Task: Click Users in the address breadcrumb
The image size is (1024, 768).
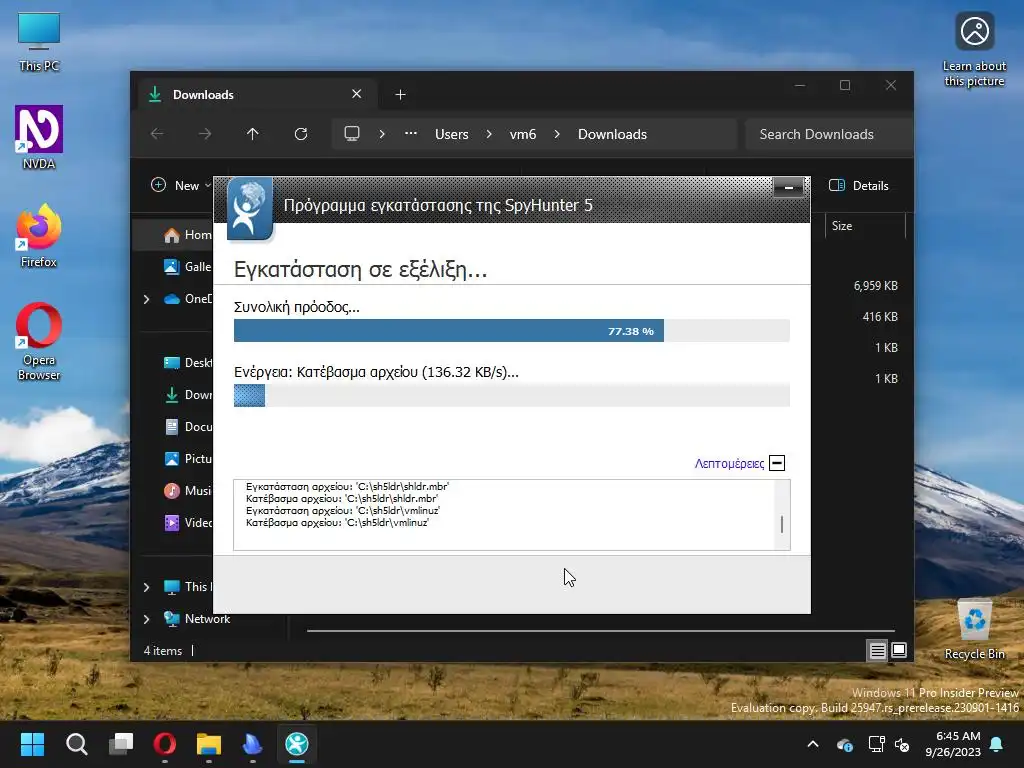Action: [x=452, y=134]
